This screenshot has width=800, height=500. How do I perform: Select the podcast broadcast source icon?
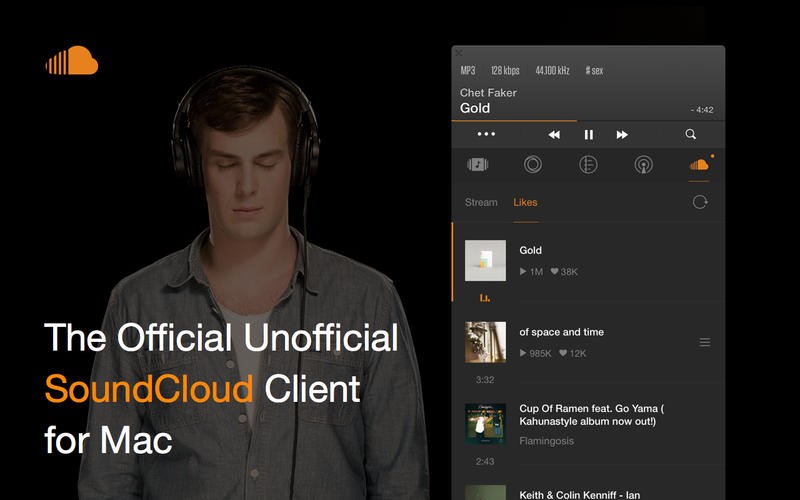(643, 165)
